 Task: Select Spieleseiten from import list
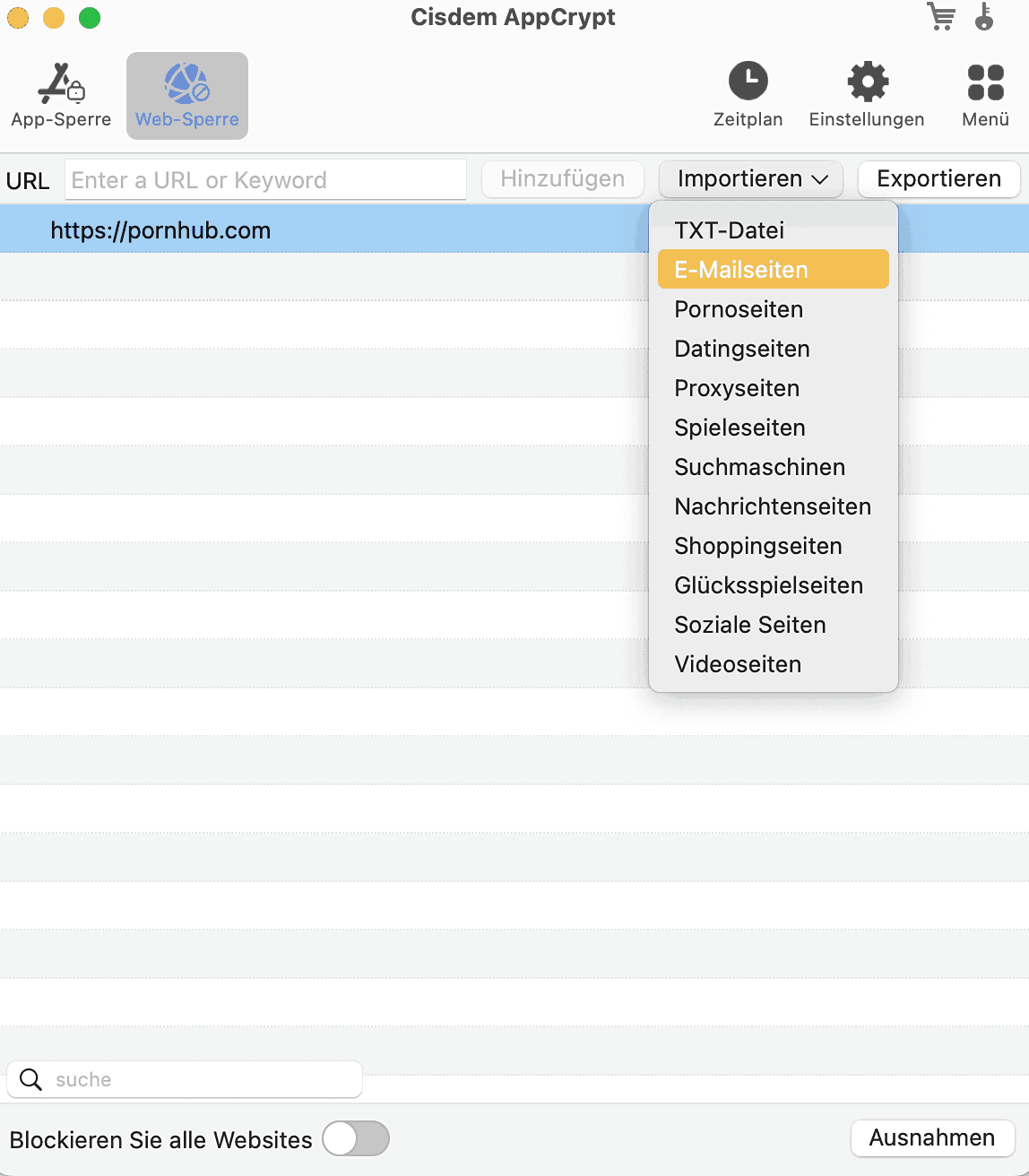pos(774,428)
